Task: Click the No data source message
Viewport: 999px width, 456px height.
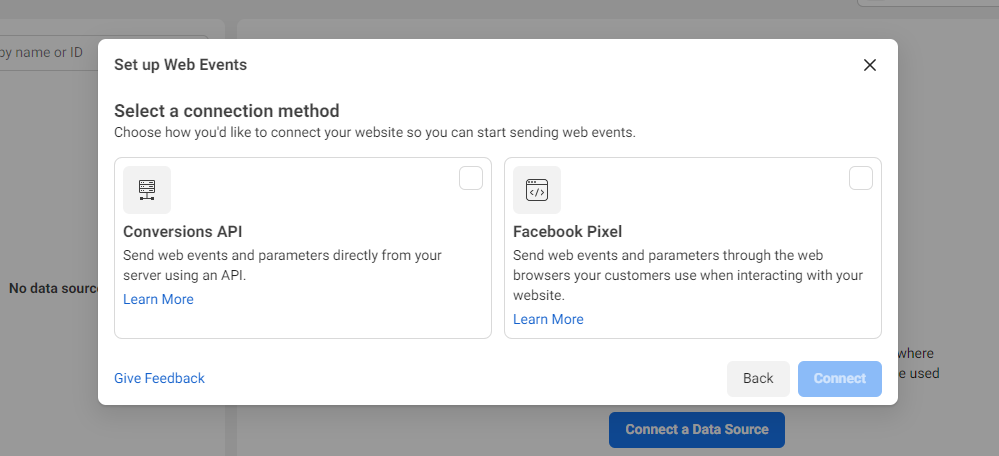Action: click(54, 289)
